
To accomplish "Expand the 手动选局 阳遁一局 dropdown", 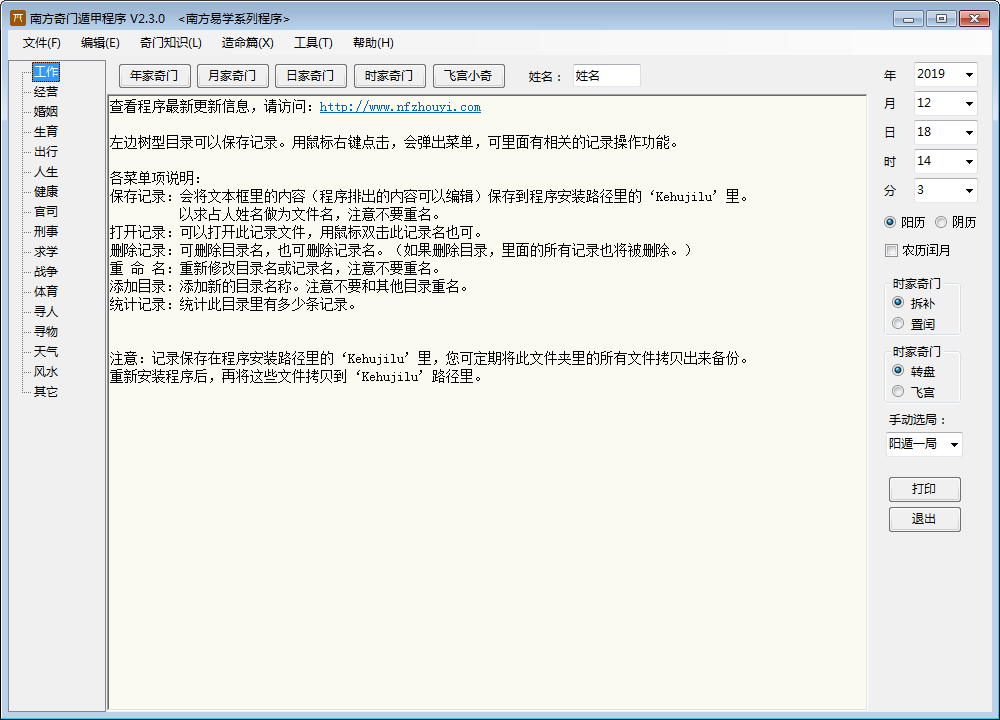I will pos(954,444).
